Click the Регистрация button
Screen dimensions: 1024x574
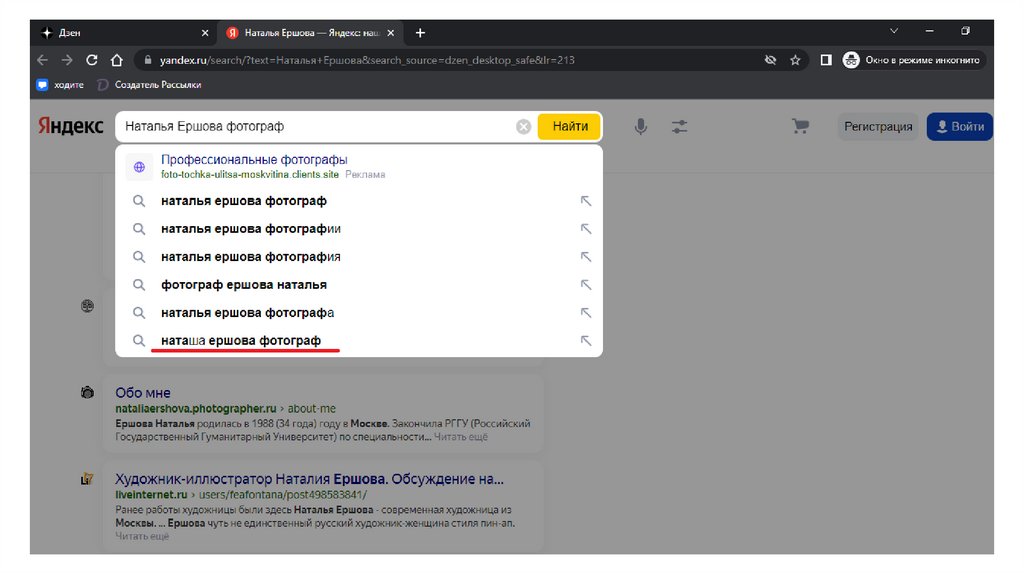click(x=878, y=127)
